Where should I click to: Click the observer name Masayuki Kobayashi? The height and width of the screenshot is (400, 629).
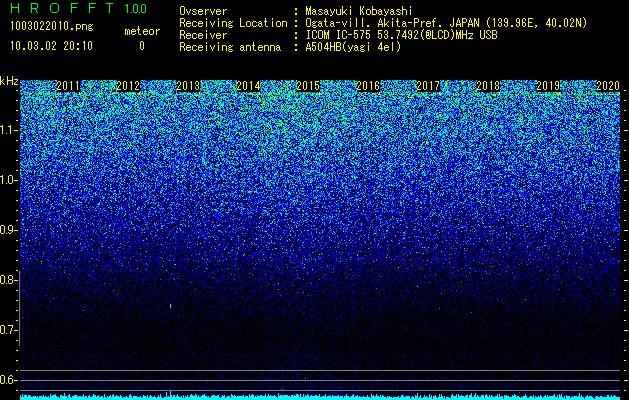coord(359,11)
